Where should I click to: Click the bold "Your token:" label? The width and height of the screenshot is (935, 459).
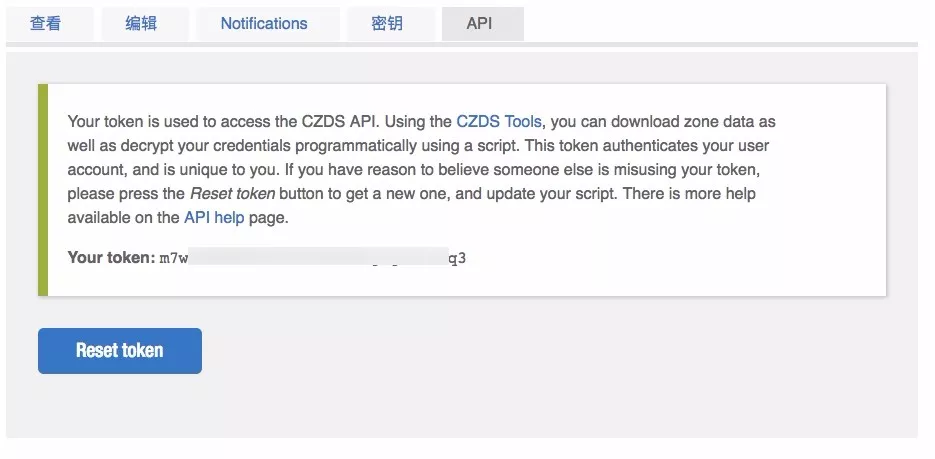click(111, 258)
